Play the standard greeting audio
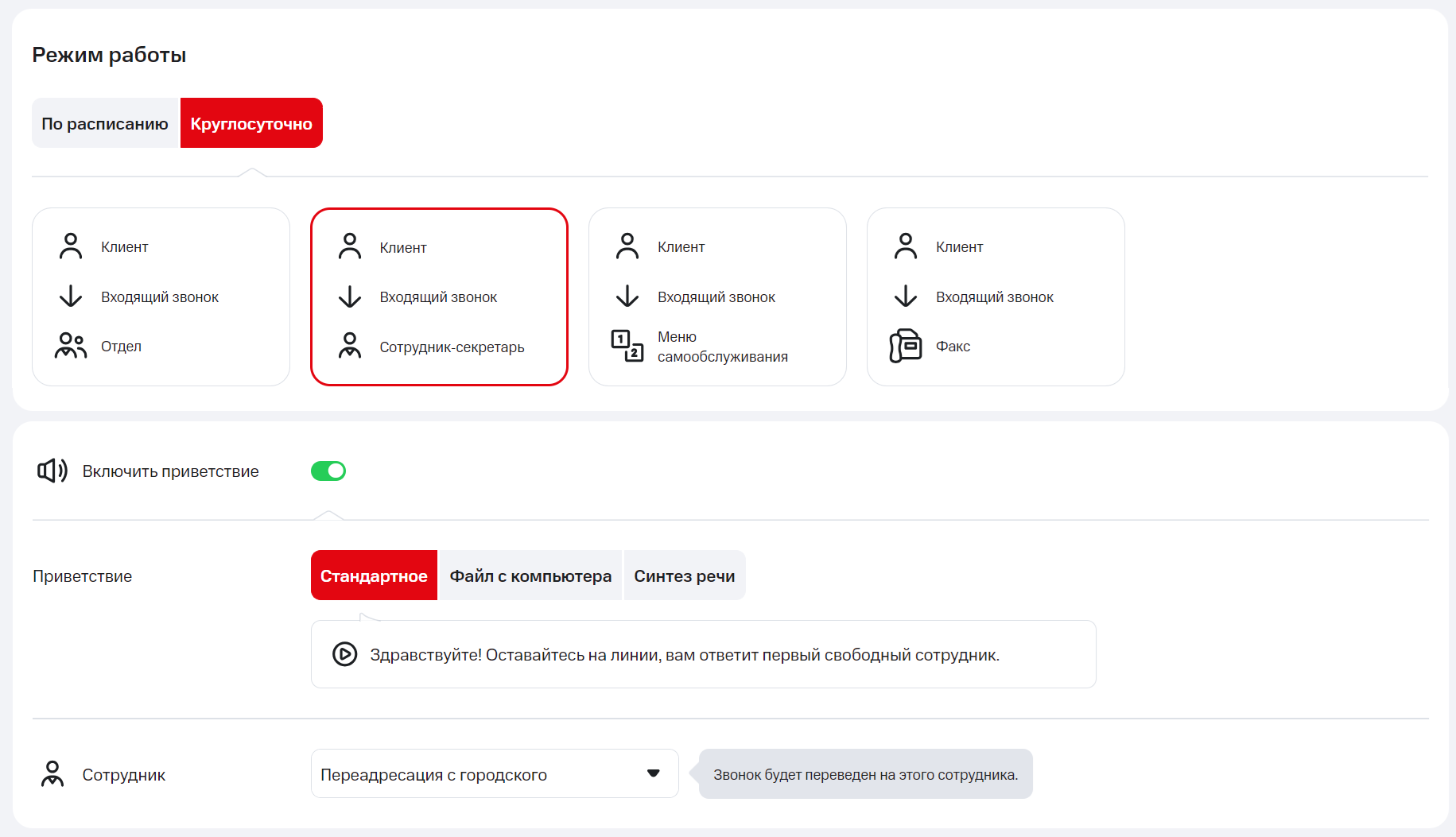This screenshot has height=837, width=1456. (x=344, y=654)
